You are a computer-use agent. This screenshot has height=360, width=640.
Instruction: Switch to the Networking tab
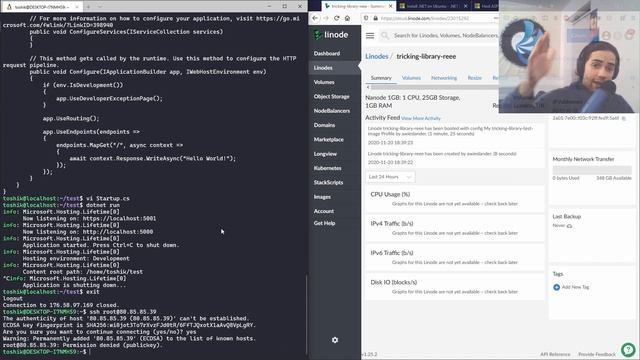[444, 78]
